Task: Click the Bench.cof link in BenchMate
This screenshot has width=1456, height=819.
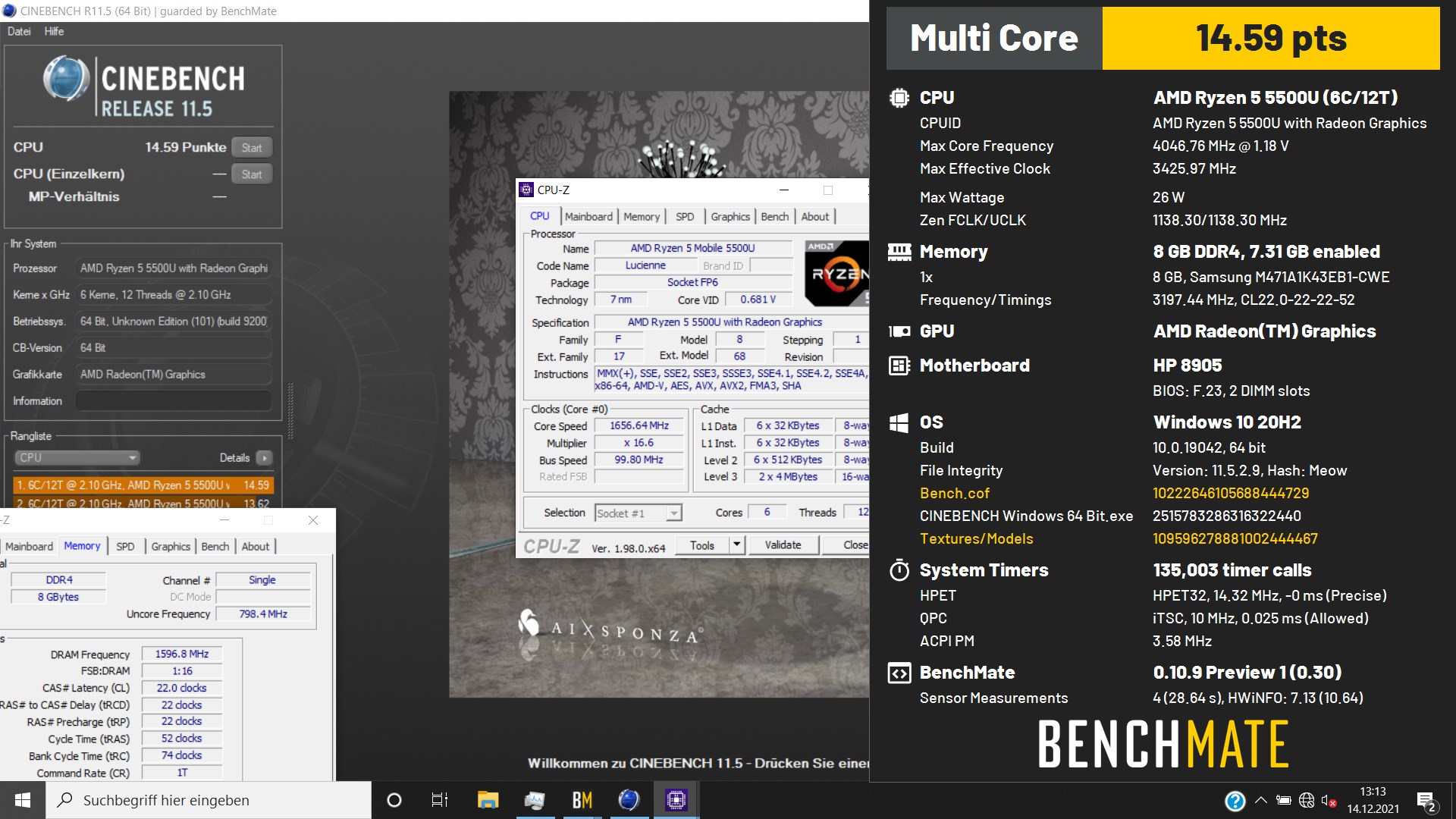Action: point(954,494)
